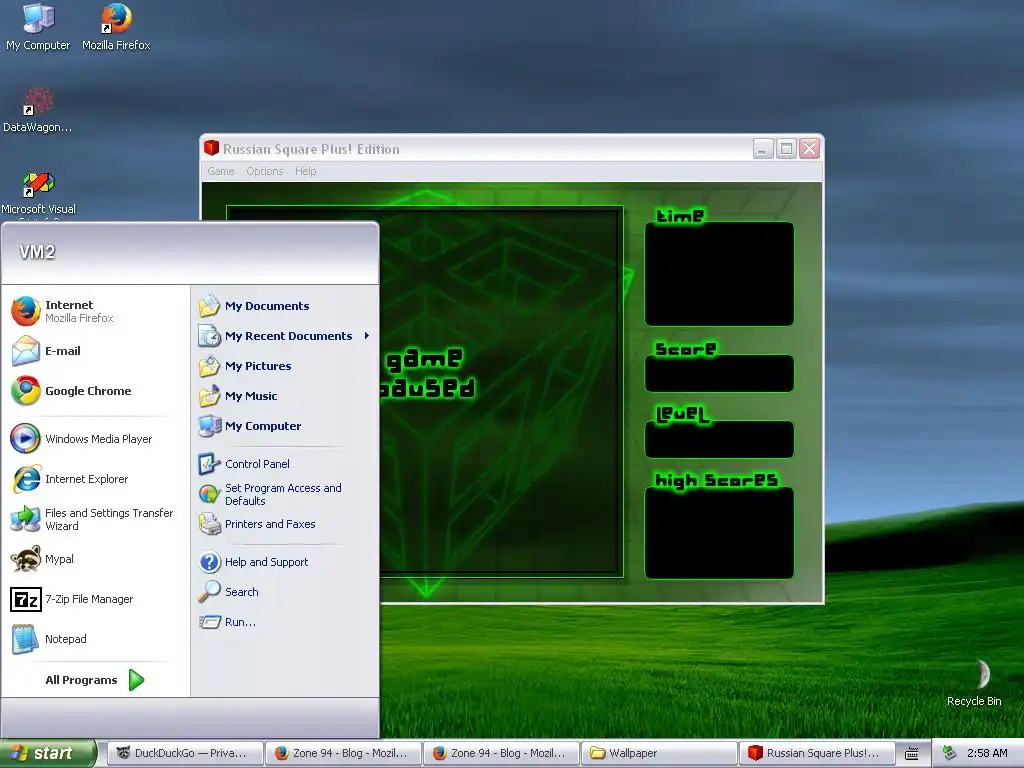Open Control Panel
The width and height of the screenshot is (1024, 768).
click(285, 464)
